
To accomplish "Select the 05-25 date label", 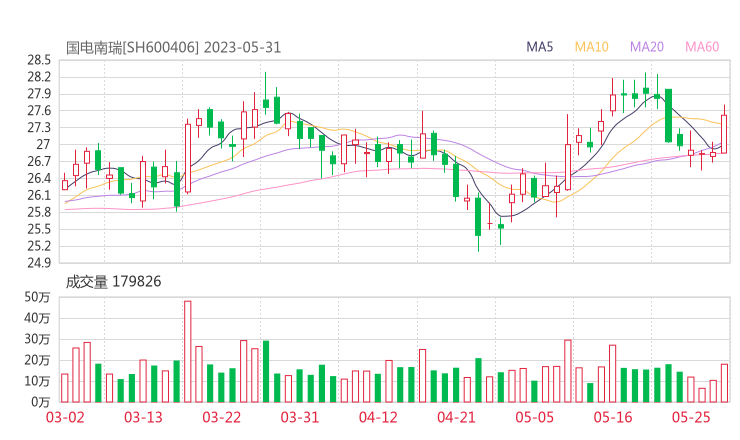I will (691, 417).
